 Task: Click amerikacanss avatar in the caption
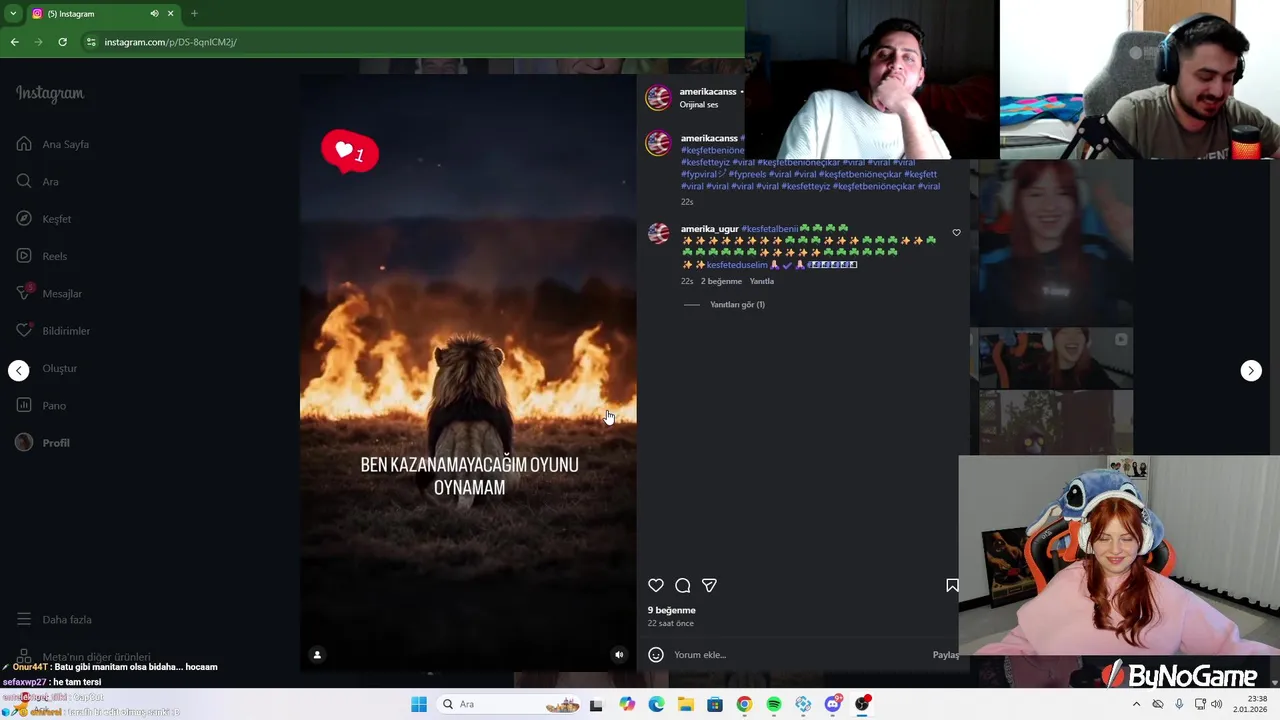point(658,144)
